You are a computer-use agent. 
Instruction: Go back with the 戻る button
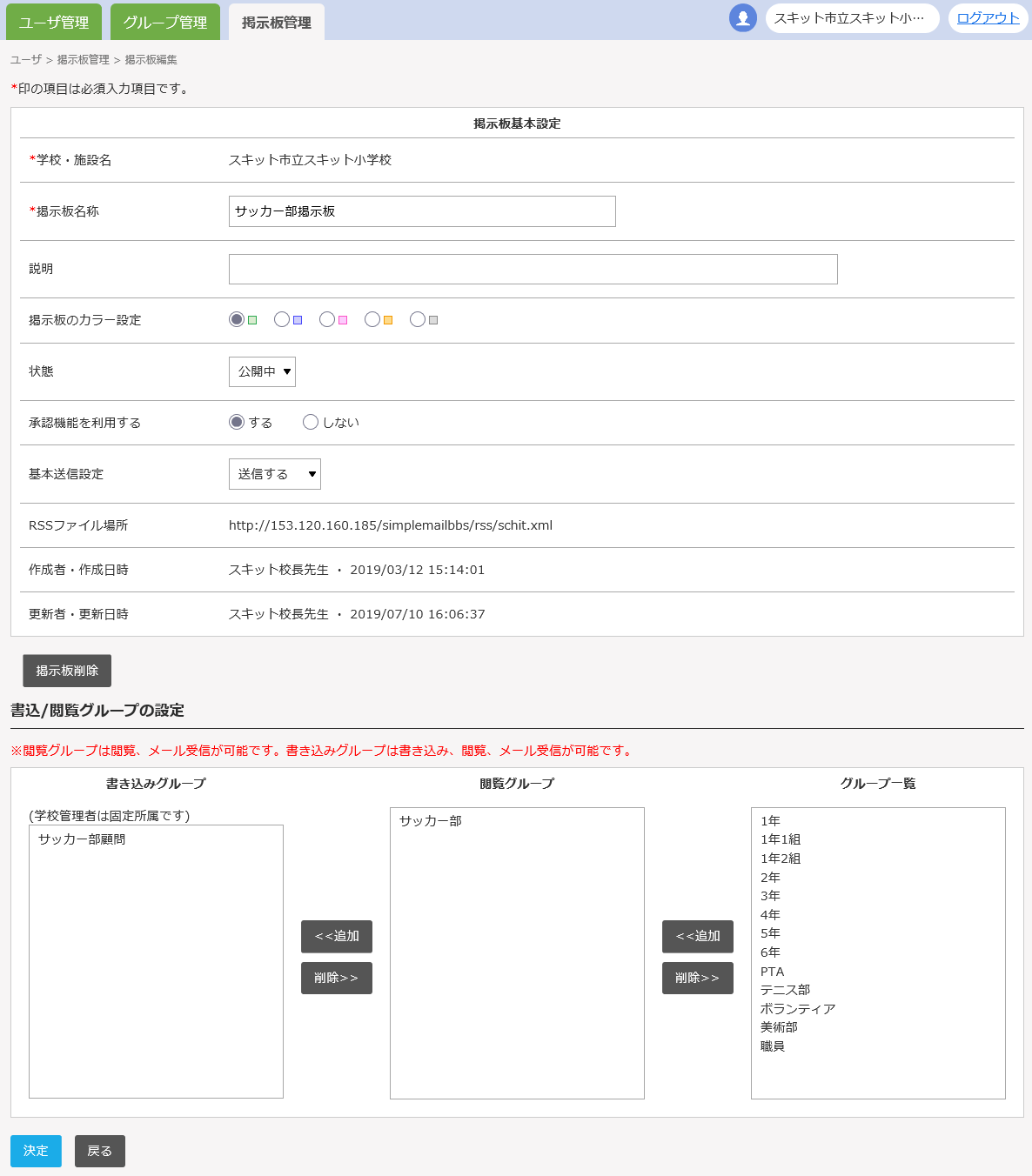coord(100,1151)
